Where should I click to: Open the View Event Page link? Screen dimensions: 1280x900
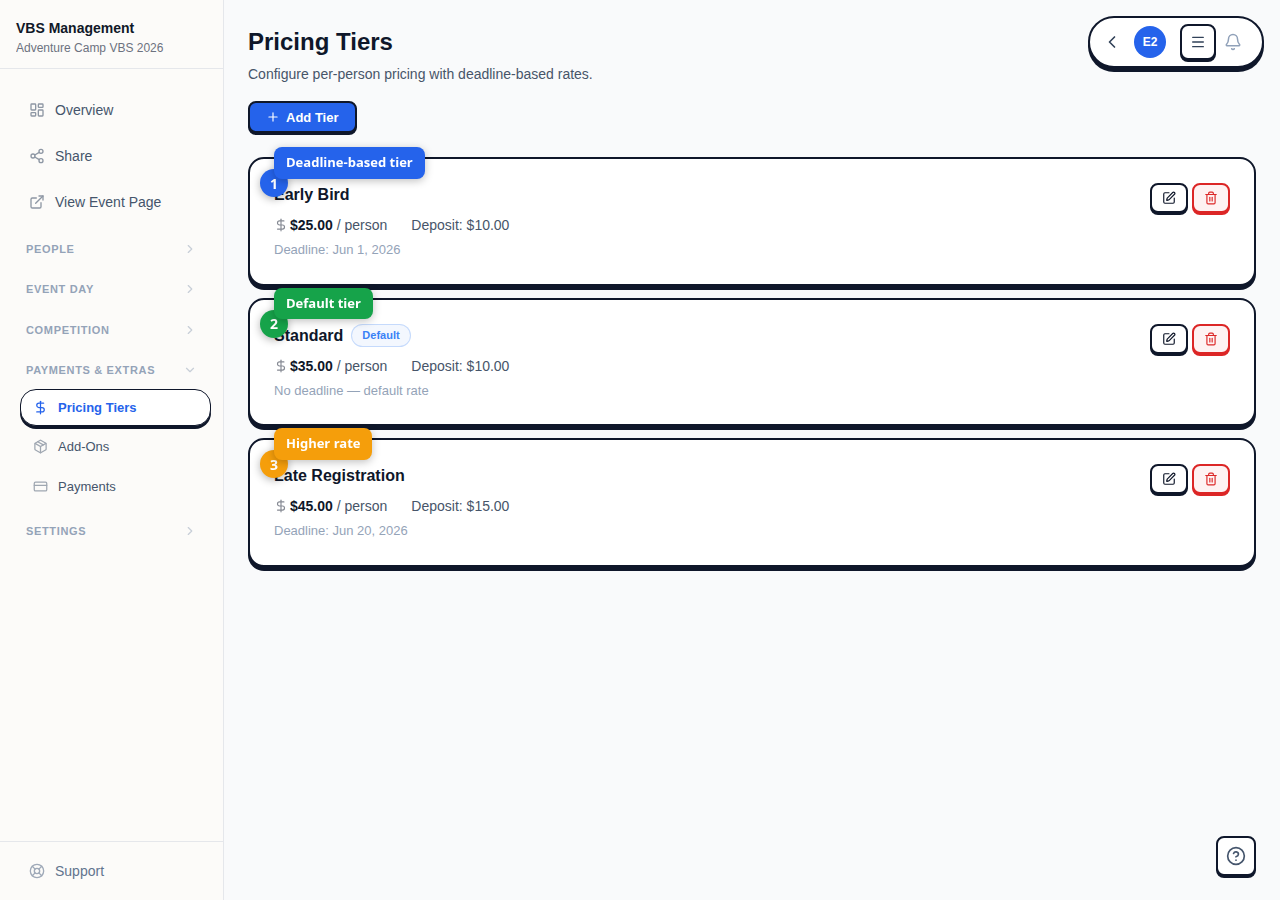[x=107, y=202]
